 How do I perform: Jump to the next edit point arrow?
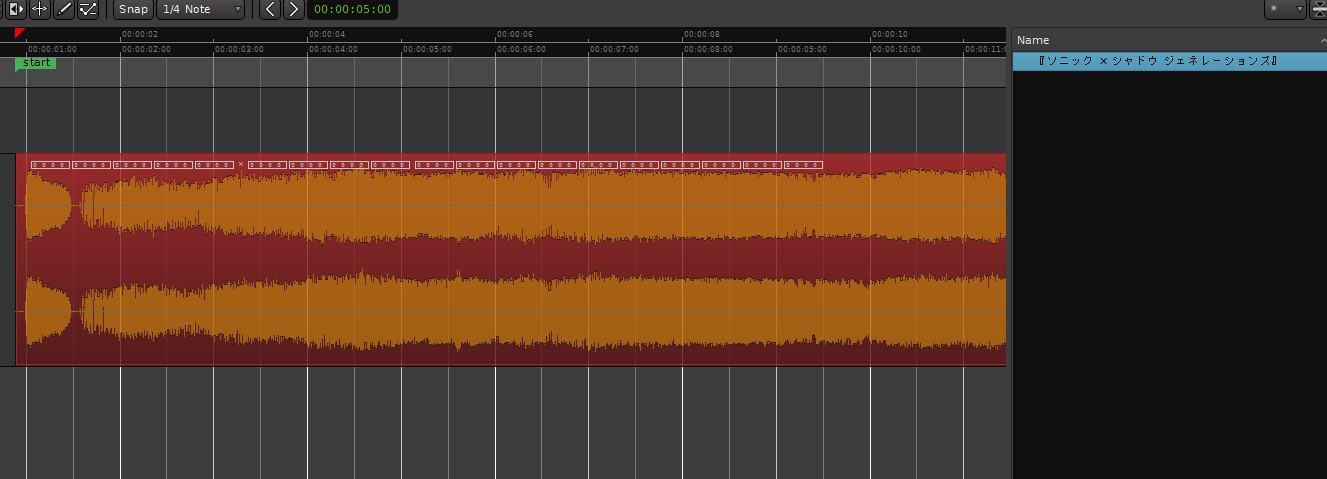[293, 9]
